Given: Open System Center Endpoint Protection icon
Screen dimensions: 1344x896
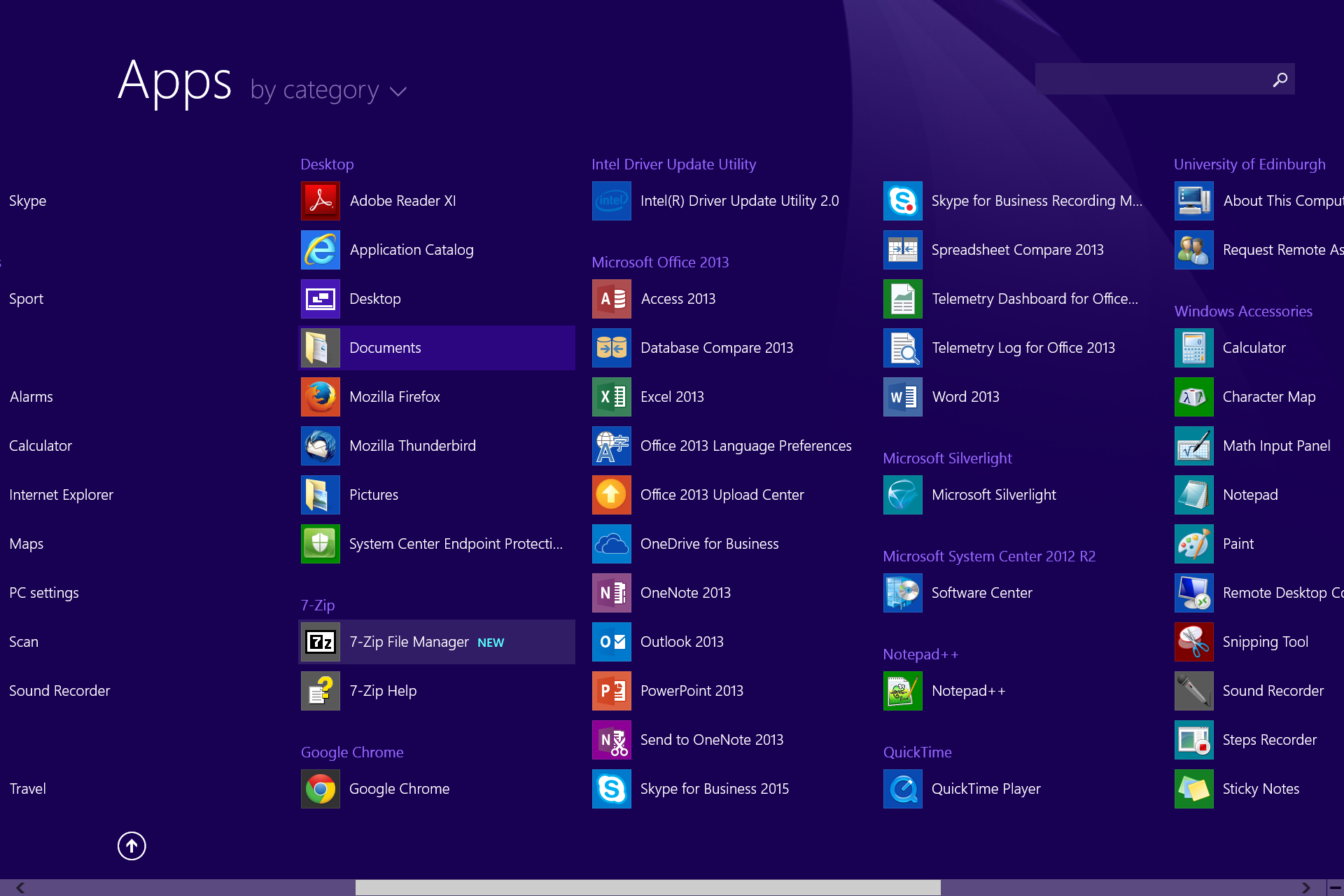Looking at the screenshot, I should pyautogui.click(x=320, y=544).
